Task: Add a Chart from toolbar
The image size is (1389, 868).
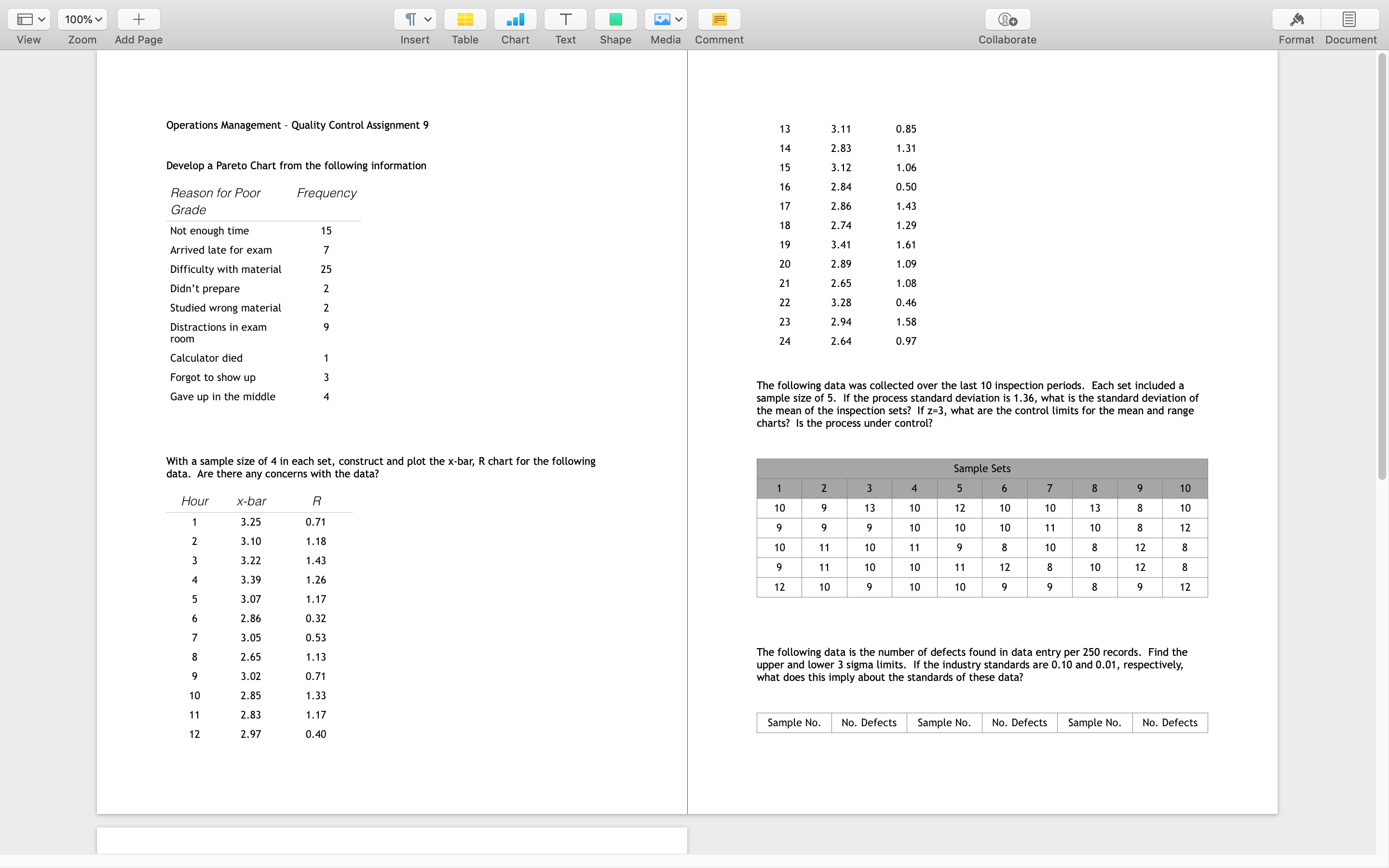Action: [x=515, y=19]
